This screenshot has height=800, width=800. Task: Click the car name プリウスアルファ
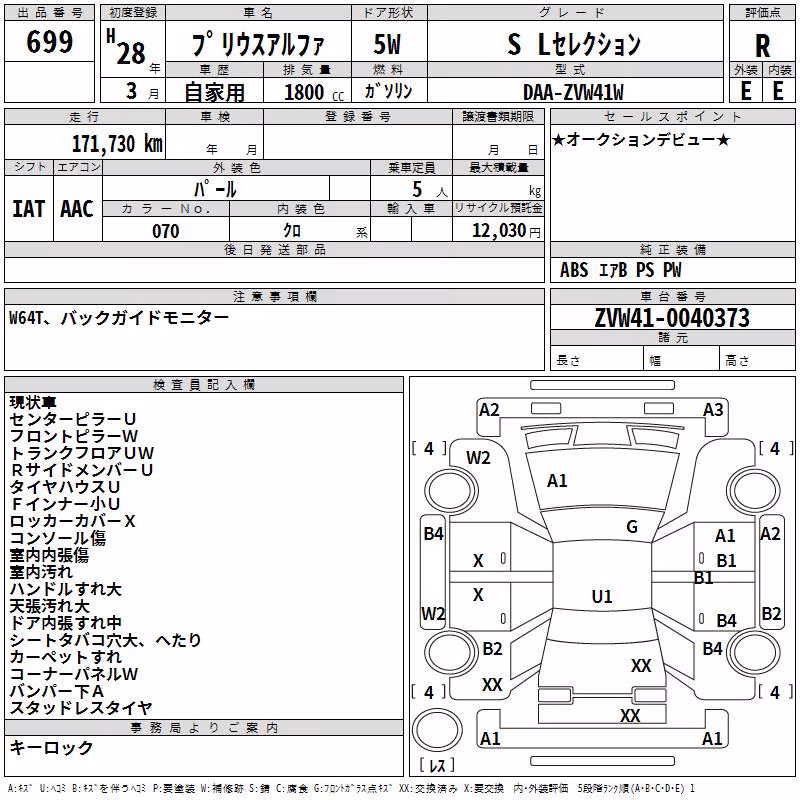[258, 44]
